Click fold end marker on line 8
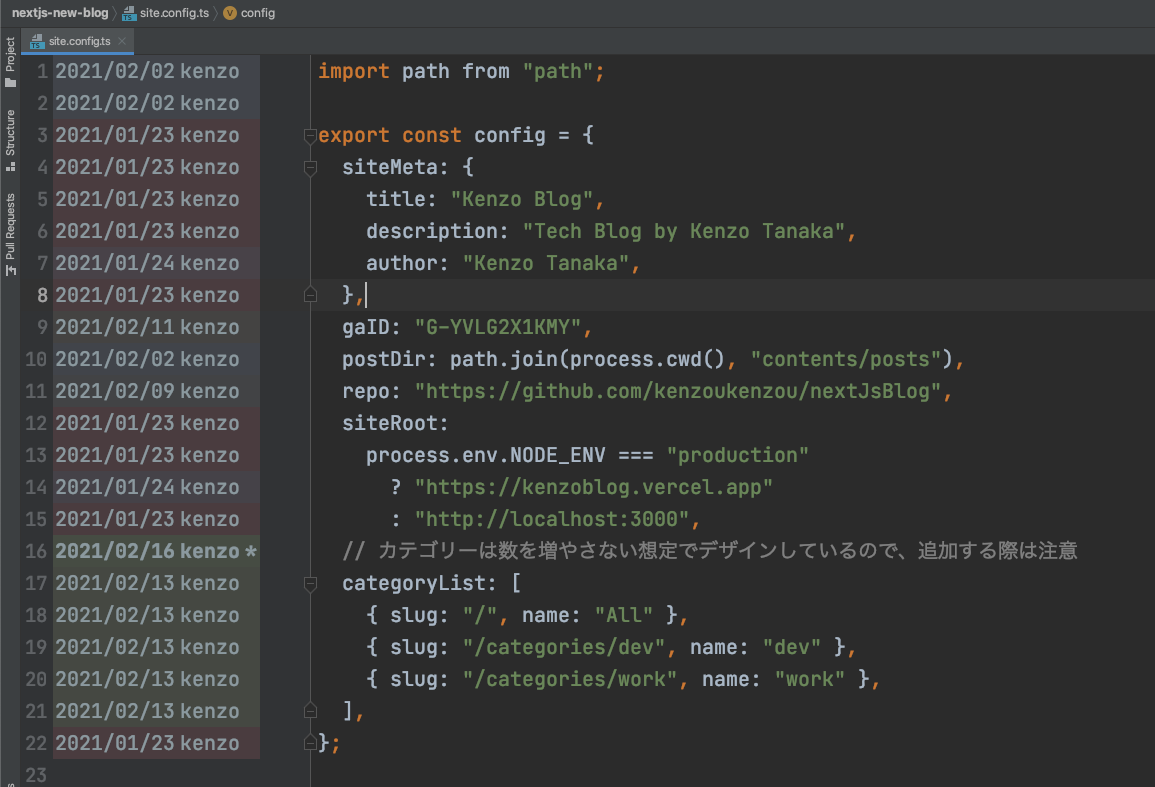1155x787 pixels. (x=310, y=295)
